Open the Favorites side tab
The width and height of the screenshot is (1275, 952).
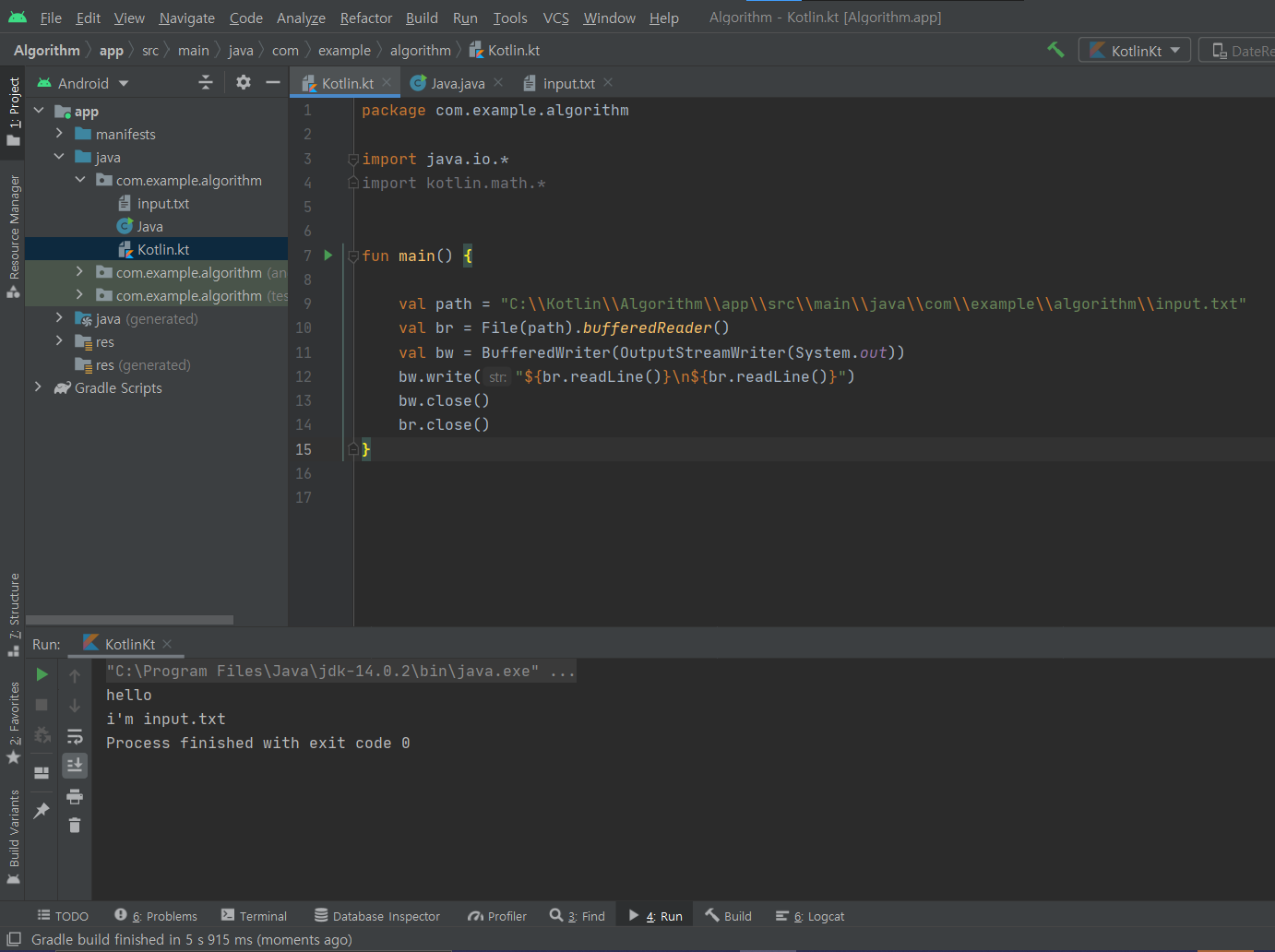pos(13,723)
